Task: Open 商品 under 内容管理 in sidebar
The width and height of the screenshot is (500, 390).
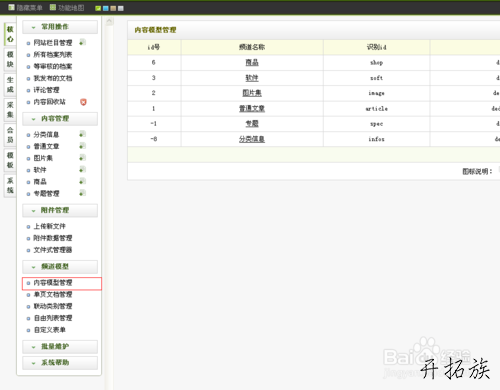Action: click(x=40, y=182)
